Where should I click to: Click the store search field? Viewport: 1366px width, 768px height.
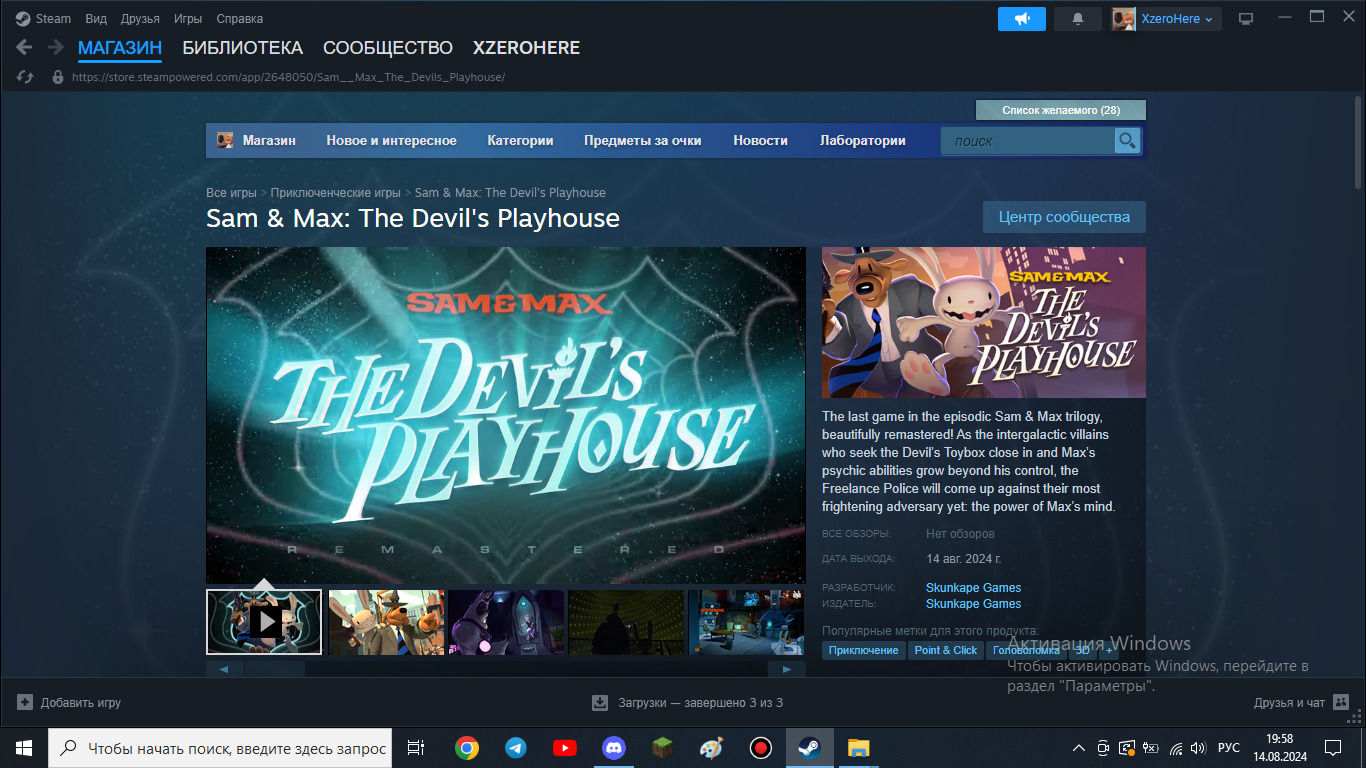pyautogui.click(x=1027, y=141)
